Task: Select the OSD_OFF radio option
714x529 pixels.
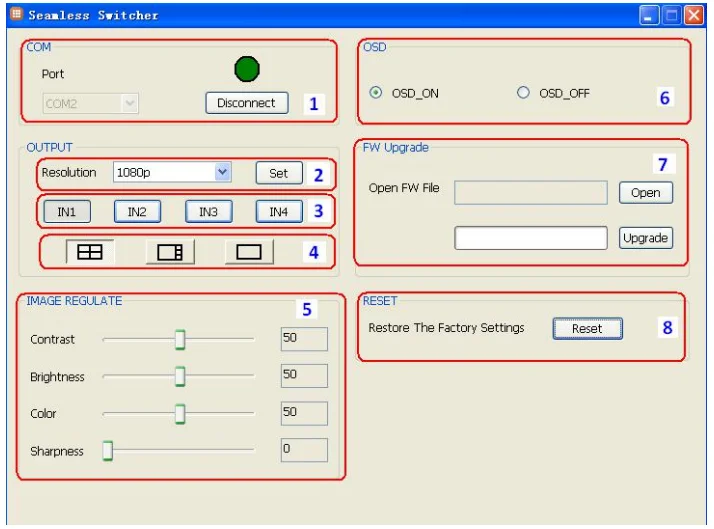Action: (x=523, y=93)
